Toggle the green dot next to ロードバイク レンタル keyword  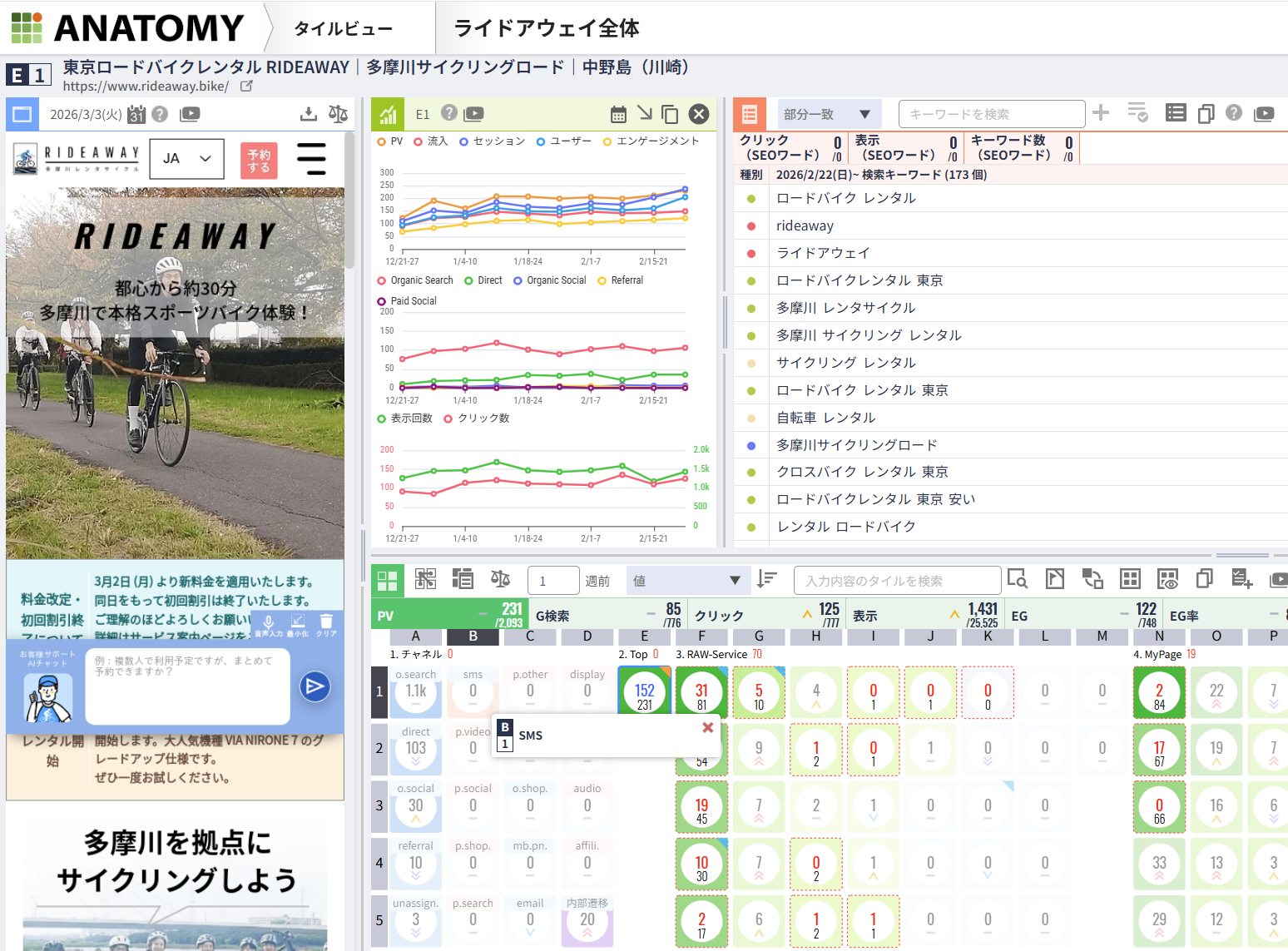pyautogui.click(x=751, y=198)
